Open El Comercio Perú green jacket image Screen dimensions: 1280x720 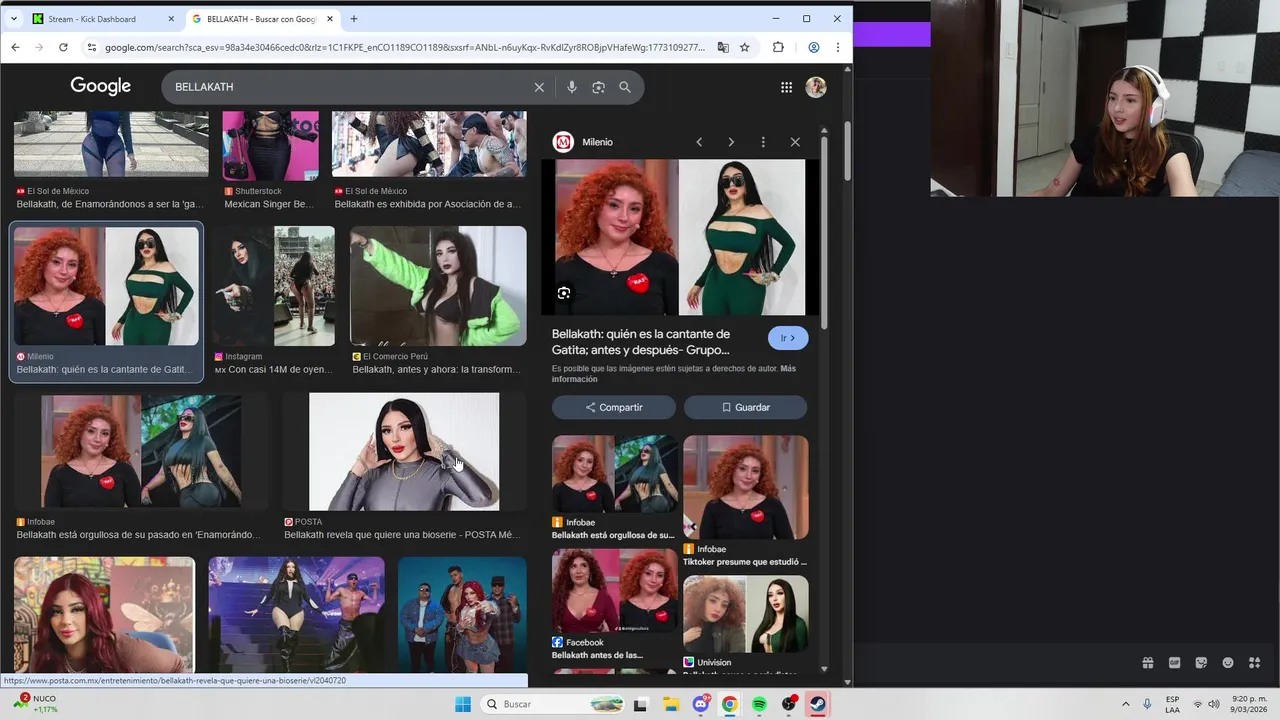tap(438, 286)
